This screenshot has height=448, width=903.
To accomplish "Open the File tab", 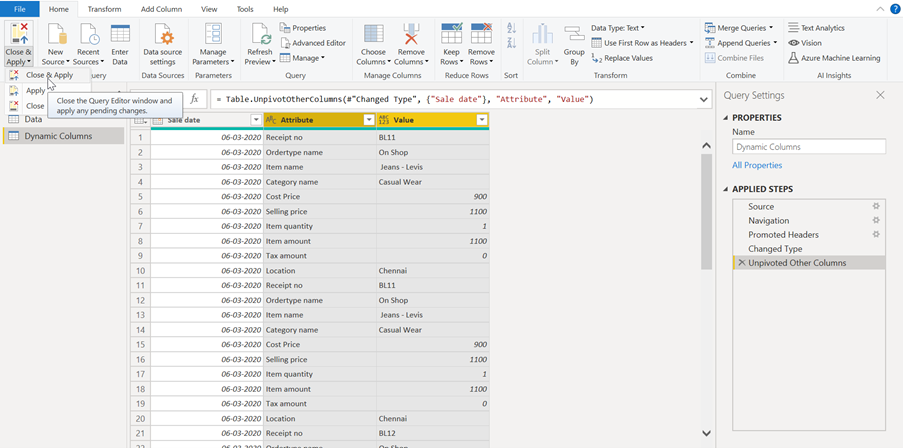I will point(20,9).
